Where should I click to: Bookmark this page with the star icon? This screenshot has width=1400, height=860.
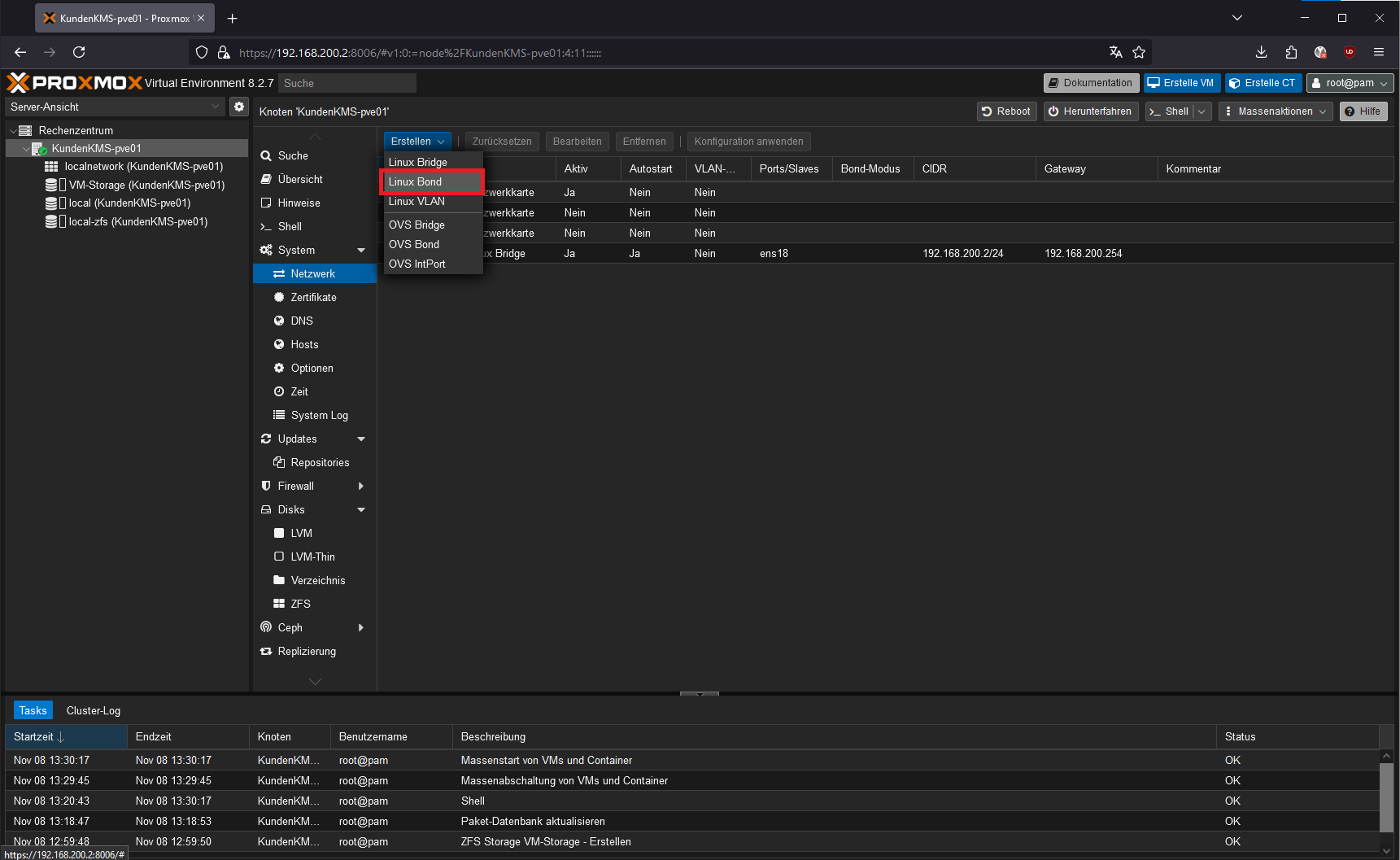[x=1139, y=52]
